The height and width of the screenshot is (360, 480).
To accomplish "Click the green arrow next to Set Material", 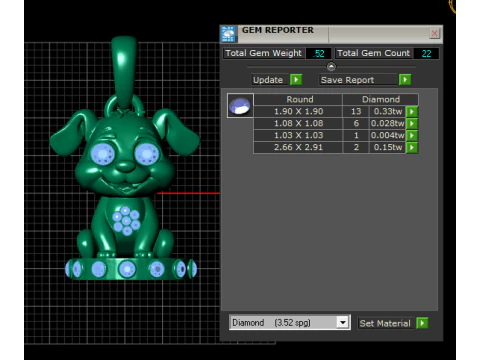I will tap(422, 323).
